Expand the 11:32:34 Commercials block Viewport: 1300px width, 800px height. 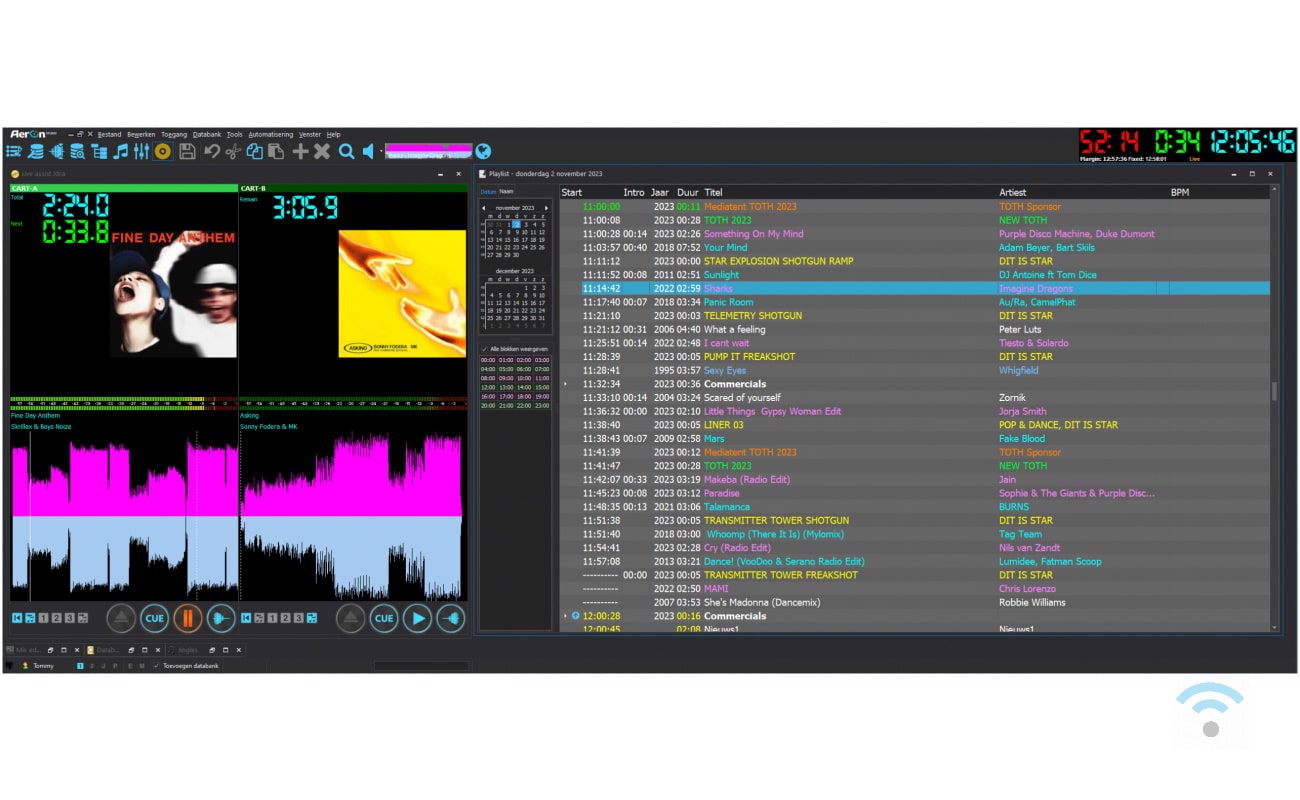pos(565,384)
